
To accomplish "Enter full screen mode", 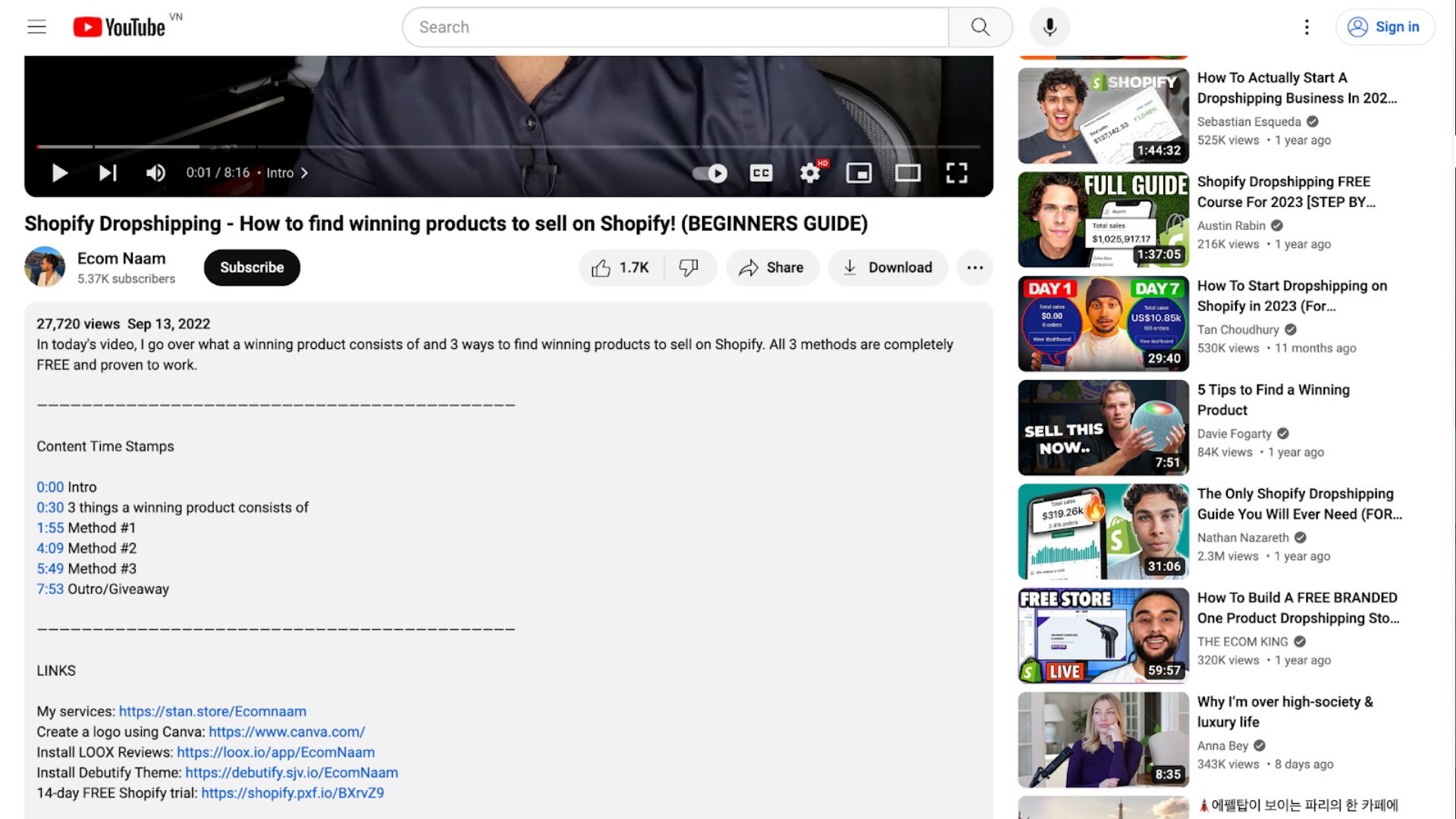I will coord(957,173).
